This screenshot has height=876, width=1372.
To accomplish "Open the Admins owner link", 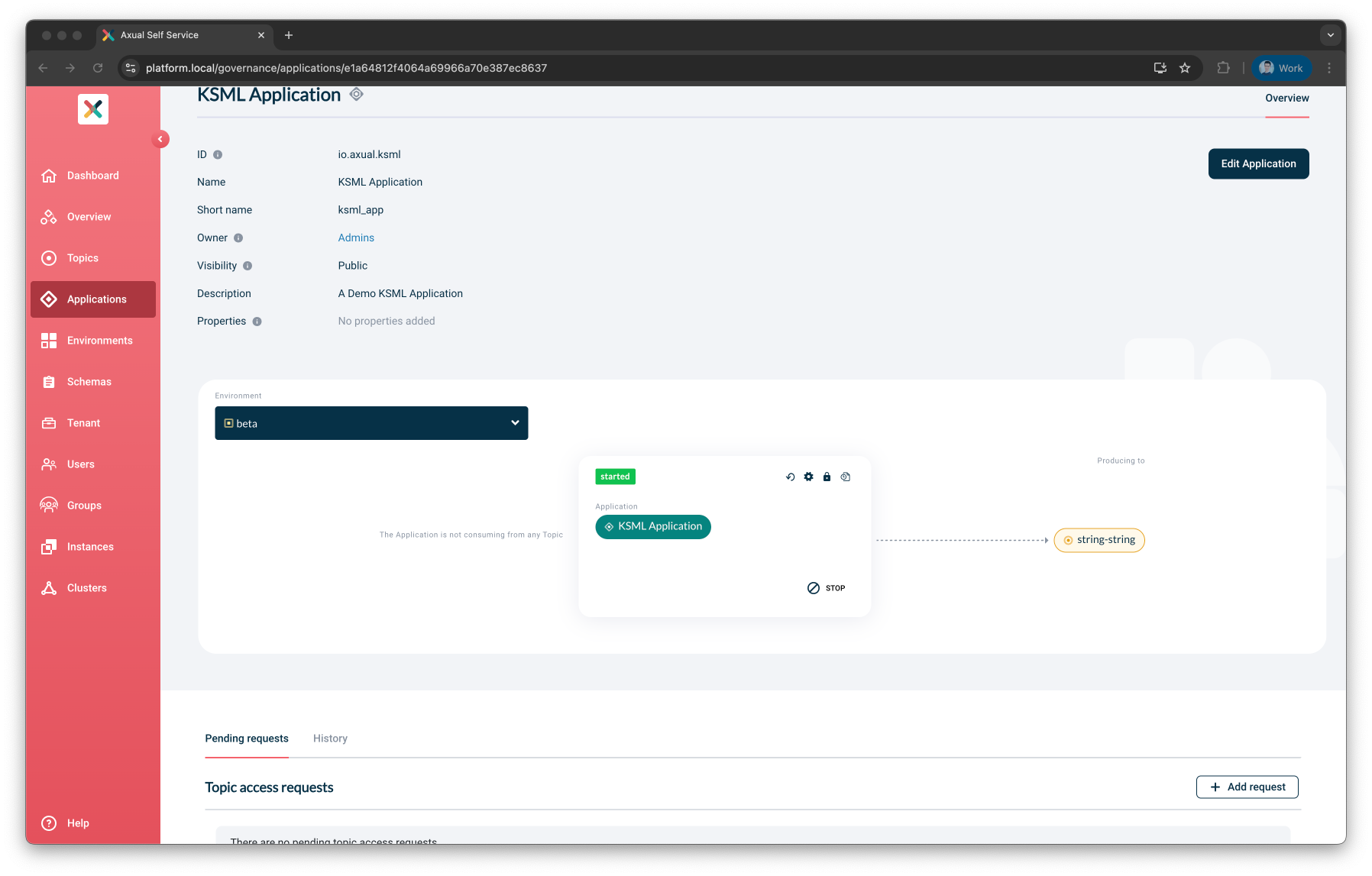I will 355,238.
